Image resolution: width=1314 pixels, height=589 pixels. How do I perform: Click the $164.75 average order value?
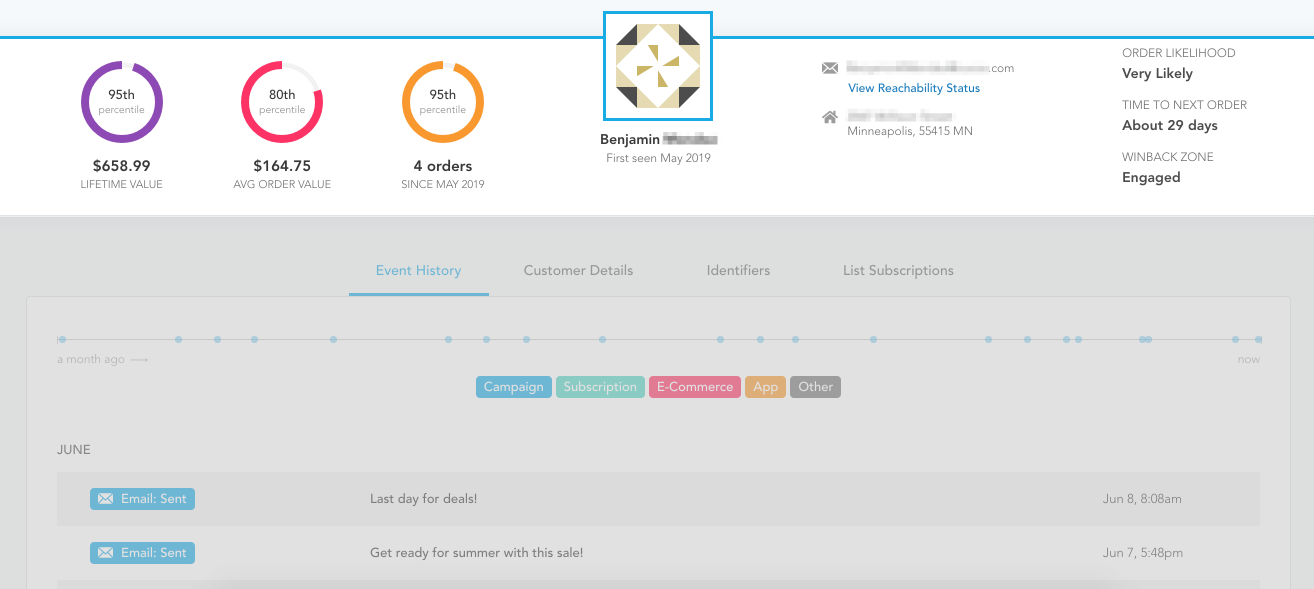(x=282, y=166)
